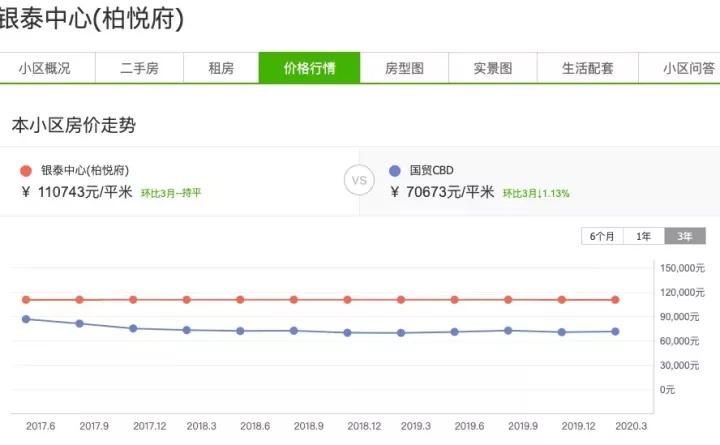
Task: Click the red data point at 2019.9
Action: [508, 300]
